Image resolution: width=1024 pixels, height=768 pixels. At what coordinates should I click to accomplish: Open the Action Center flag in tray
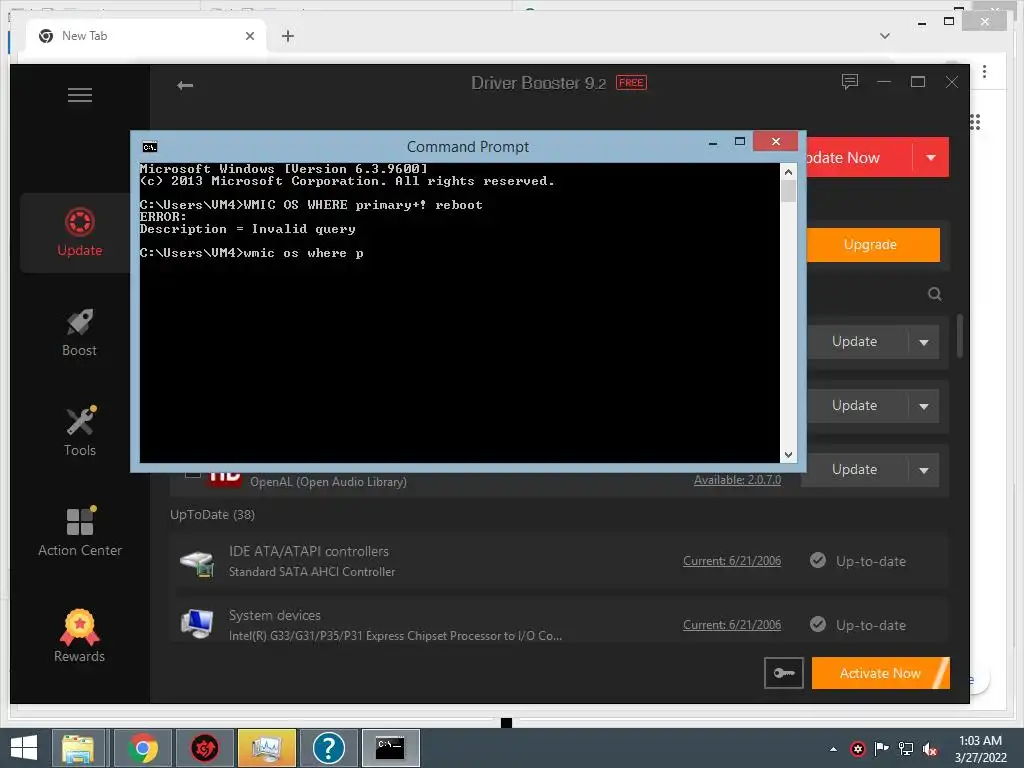click(881, 748)
